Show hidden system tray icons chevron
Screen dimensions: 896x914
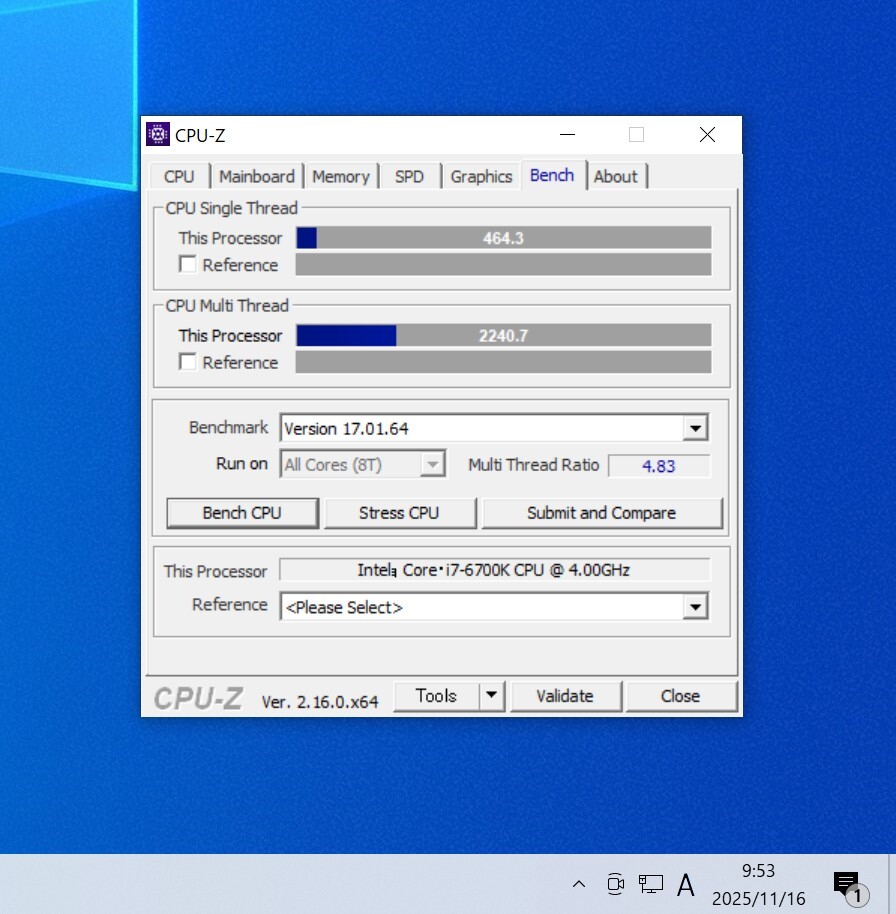point(579,884)
